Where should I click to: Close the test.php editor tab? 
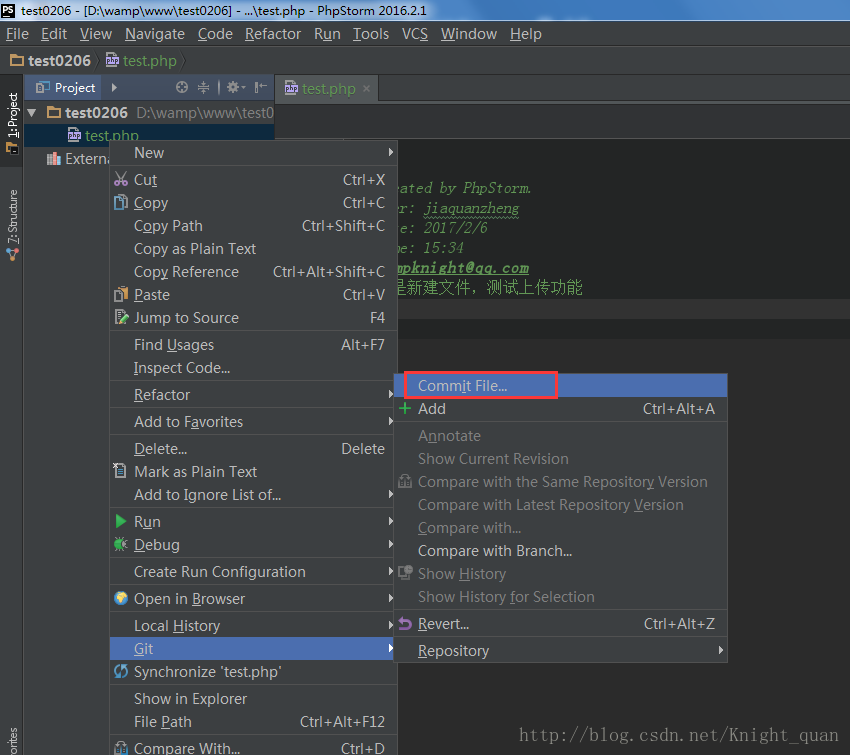pos(366,88)
